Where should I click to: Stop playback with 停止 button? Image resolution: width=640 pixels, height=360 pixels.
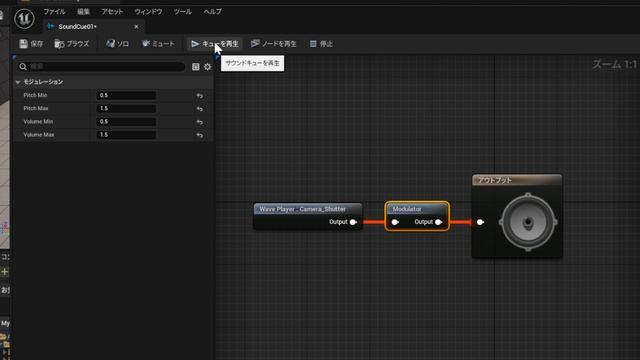point(321,44)
